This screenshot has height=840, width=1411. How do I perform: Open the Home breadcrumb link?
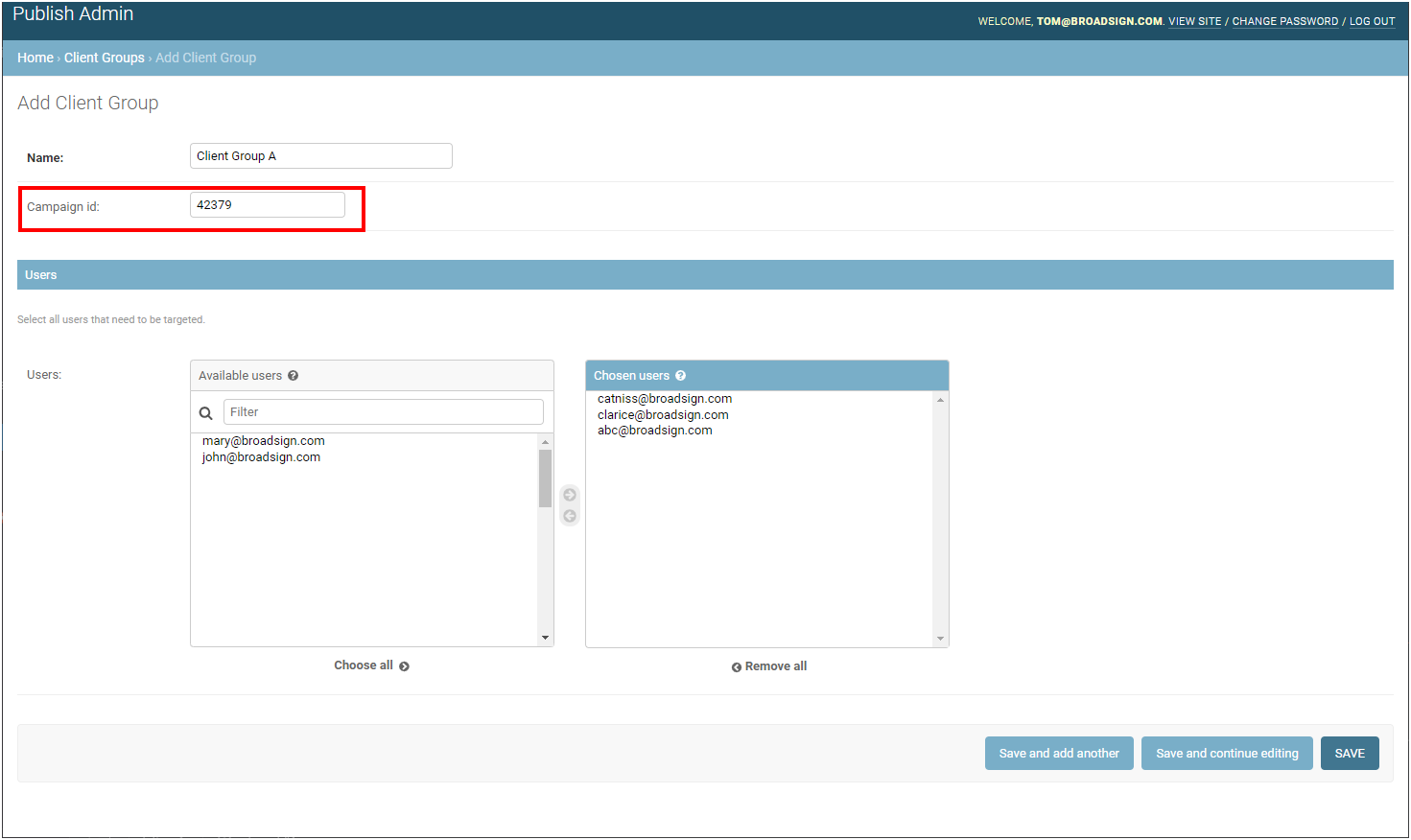35,58
